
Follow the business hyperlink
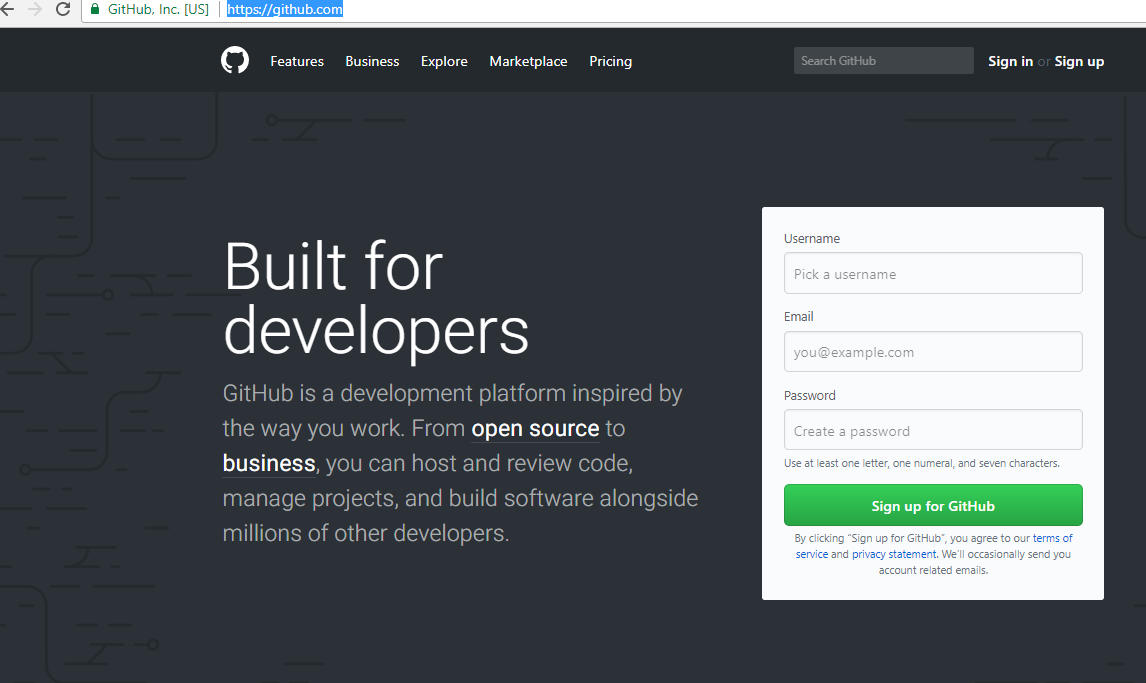[x=269, y=463]
